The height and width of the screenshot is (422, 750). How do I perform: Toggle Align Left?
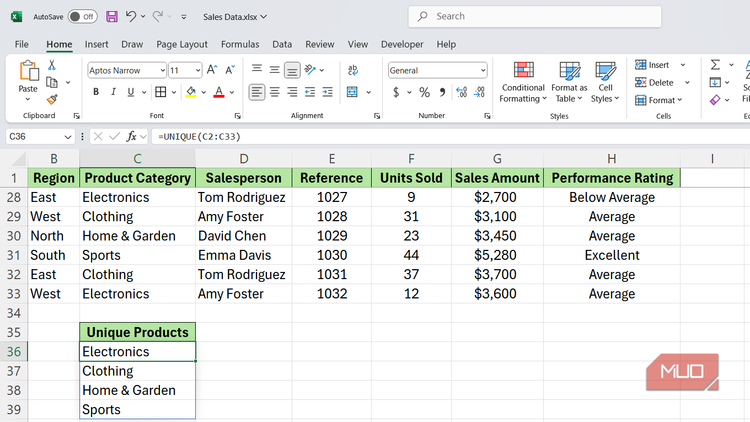pyautogui.click(x=257, y=92)
